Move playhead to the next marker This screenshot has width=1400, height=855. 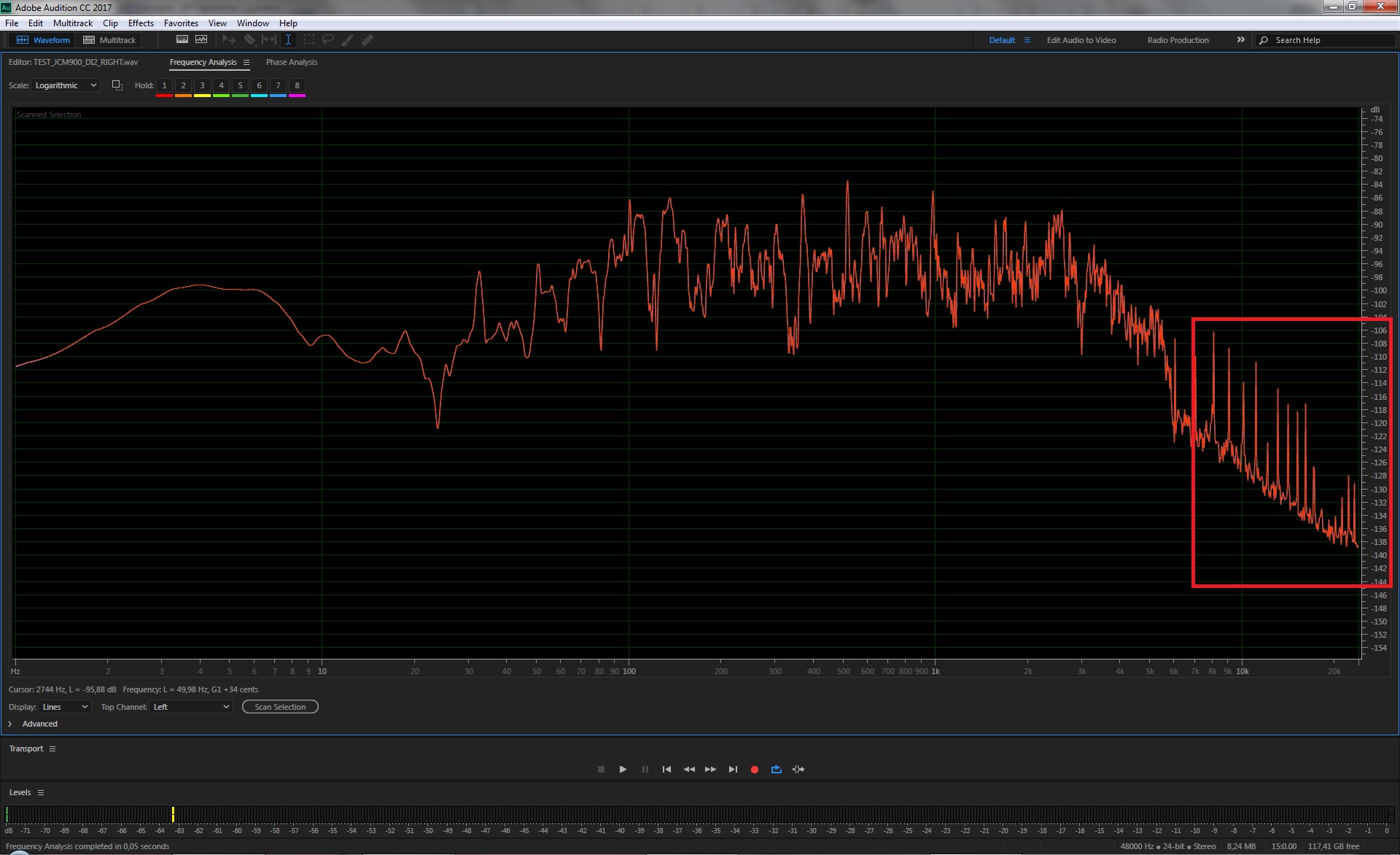[x=733, y=769]
